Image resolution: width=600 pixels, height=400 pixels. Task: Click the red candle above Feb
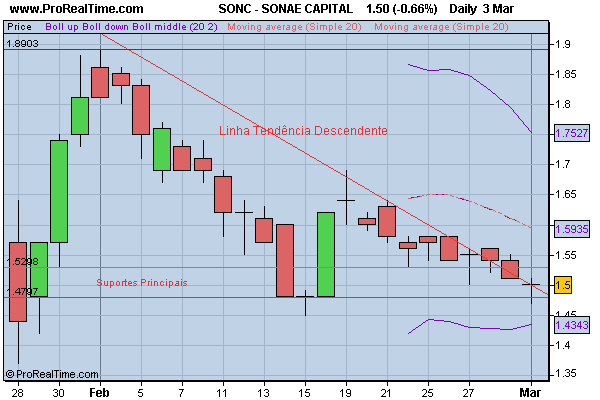100,82
